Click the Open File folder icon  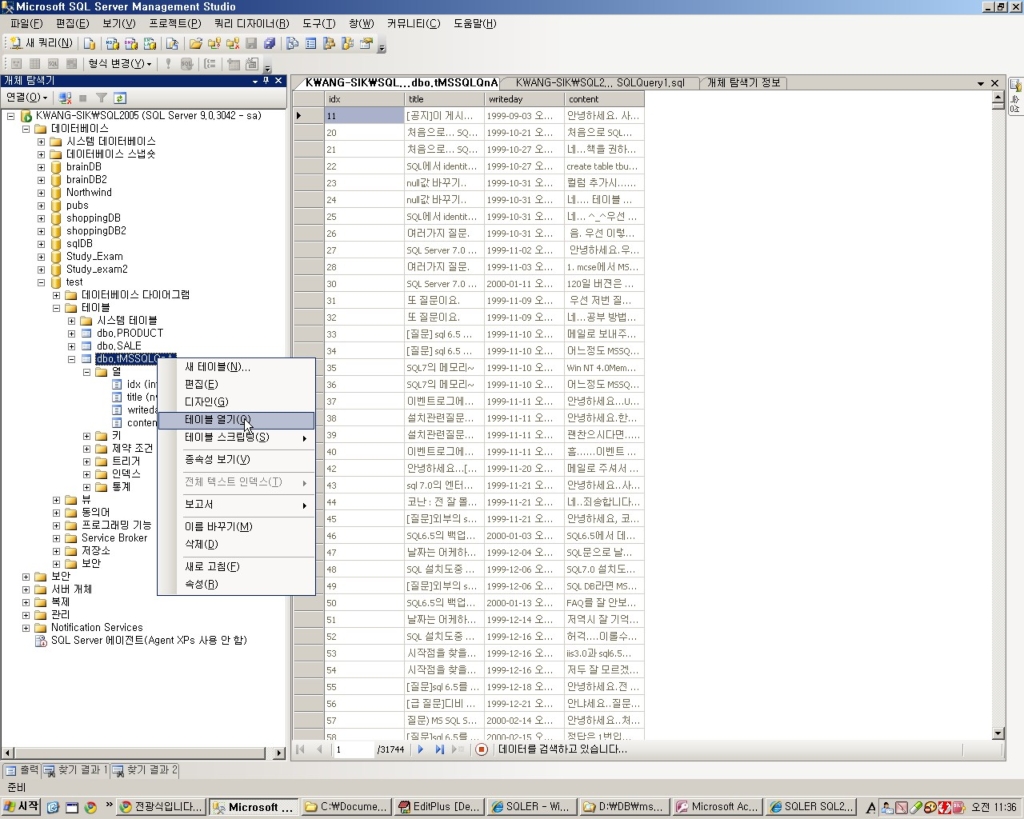tap(195, 44)
